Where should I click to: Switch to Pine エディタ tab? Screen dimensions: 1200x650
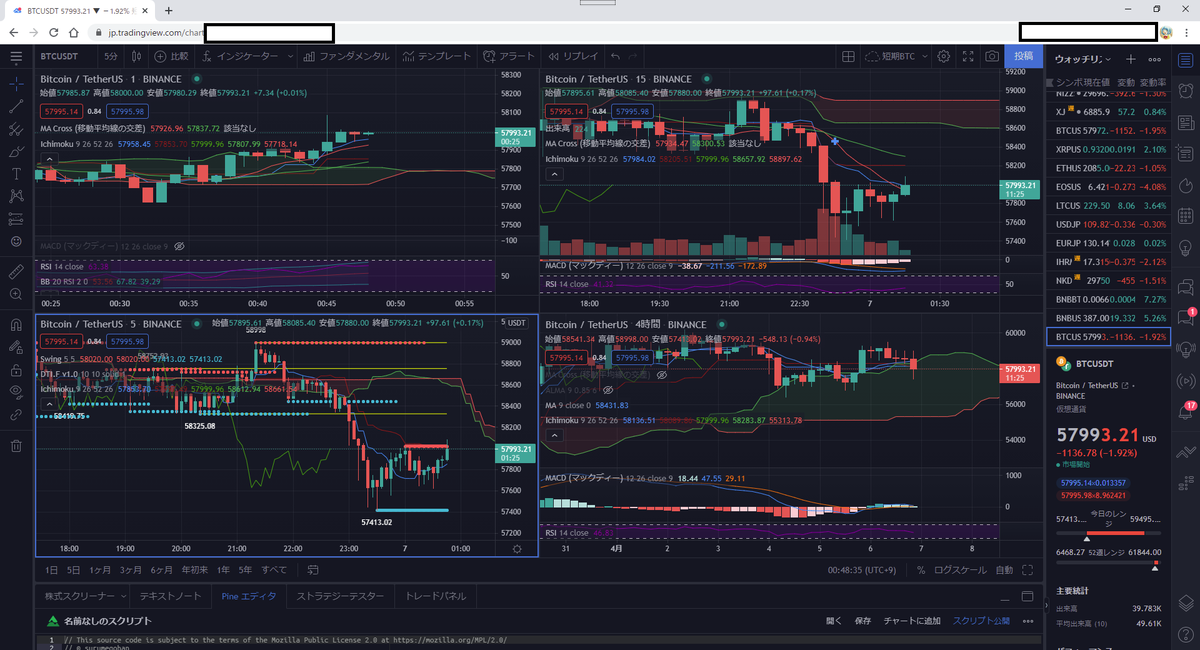pos(247,596)
